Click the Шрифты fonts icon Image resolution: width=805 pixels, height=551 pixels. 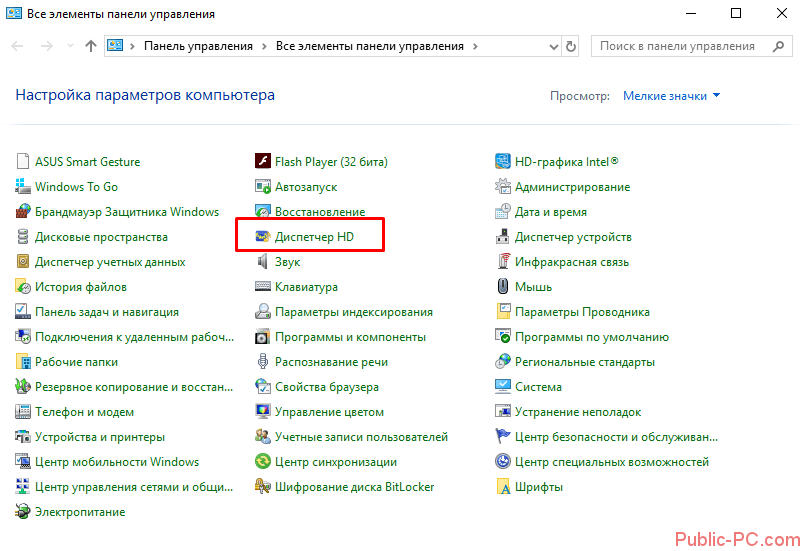[504, 487]
